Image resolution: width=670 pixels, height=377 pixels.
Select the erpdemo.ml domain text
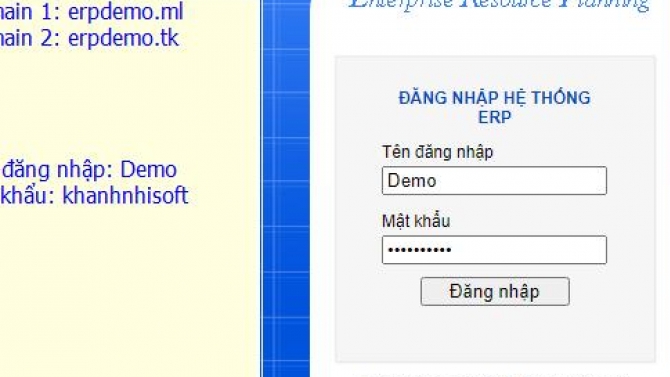pos(126,12)
